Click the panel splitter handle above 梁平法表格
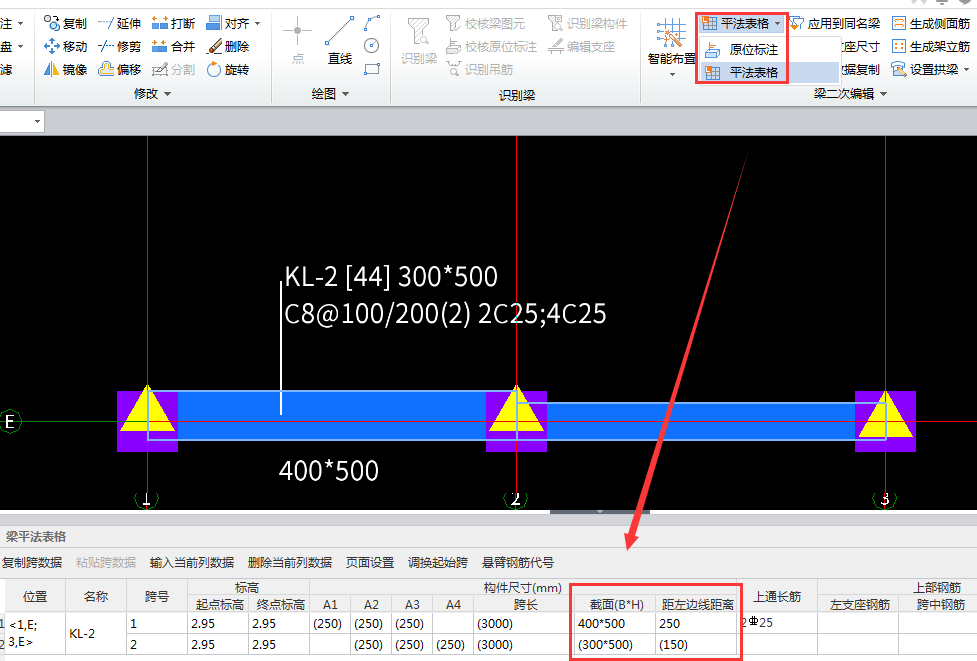The height and width of the screenshot is (661, 977). pyautogui.click(x=599, y=512)
